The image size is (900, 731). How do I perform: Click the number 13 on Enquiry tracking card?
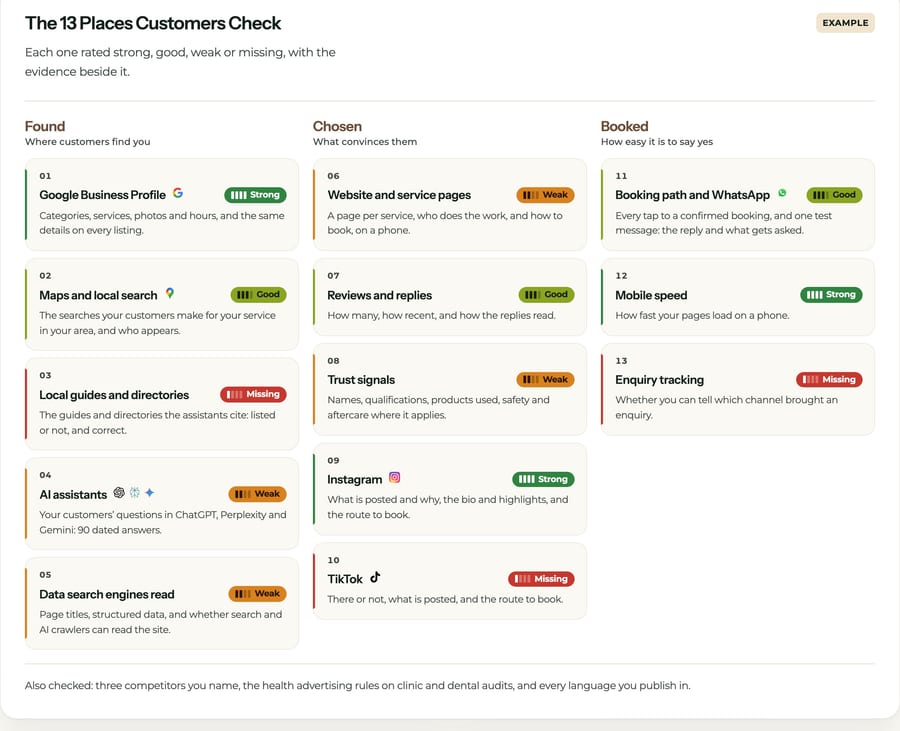[x=621, y=361]
